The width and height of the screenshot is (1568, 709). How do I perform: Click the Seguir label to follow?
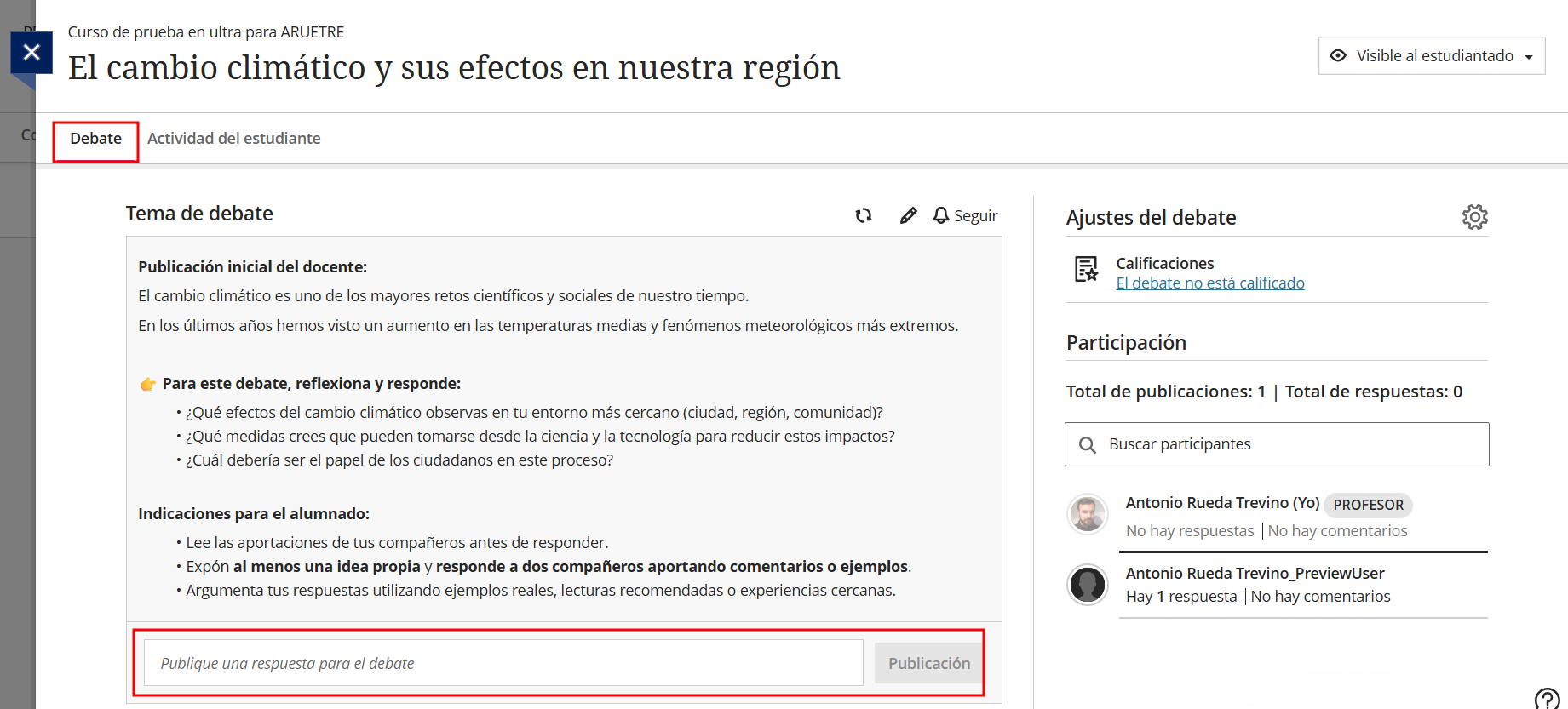[975, 216]
